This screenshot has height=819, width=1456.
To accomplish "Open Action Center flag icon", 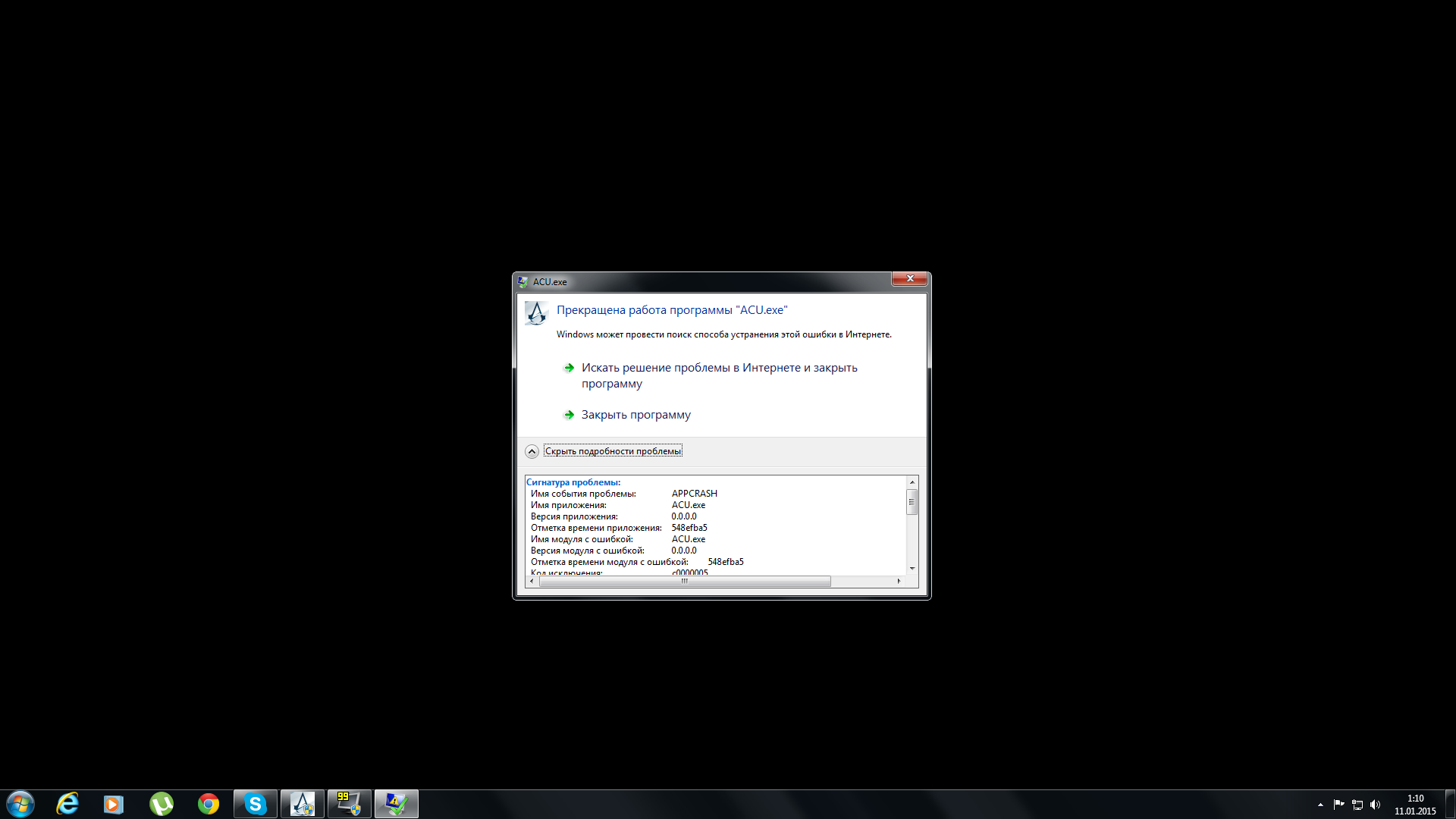I will click(x=1338, y=805).
